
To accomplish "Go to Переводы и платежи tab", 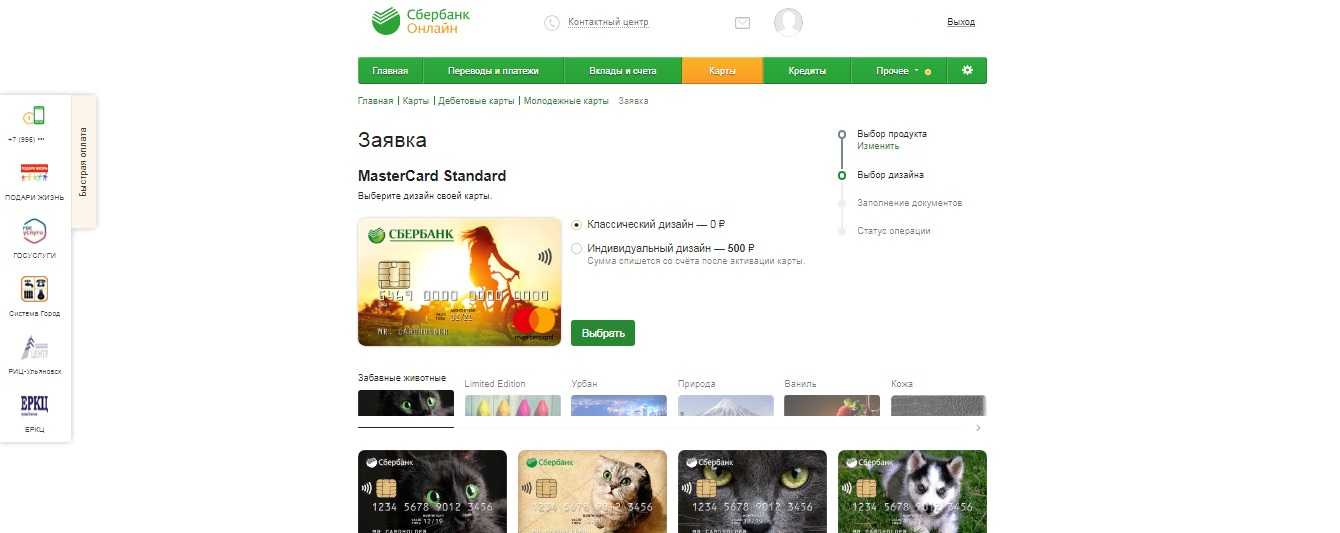I will (493, 71).
